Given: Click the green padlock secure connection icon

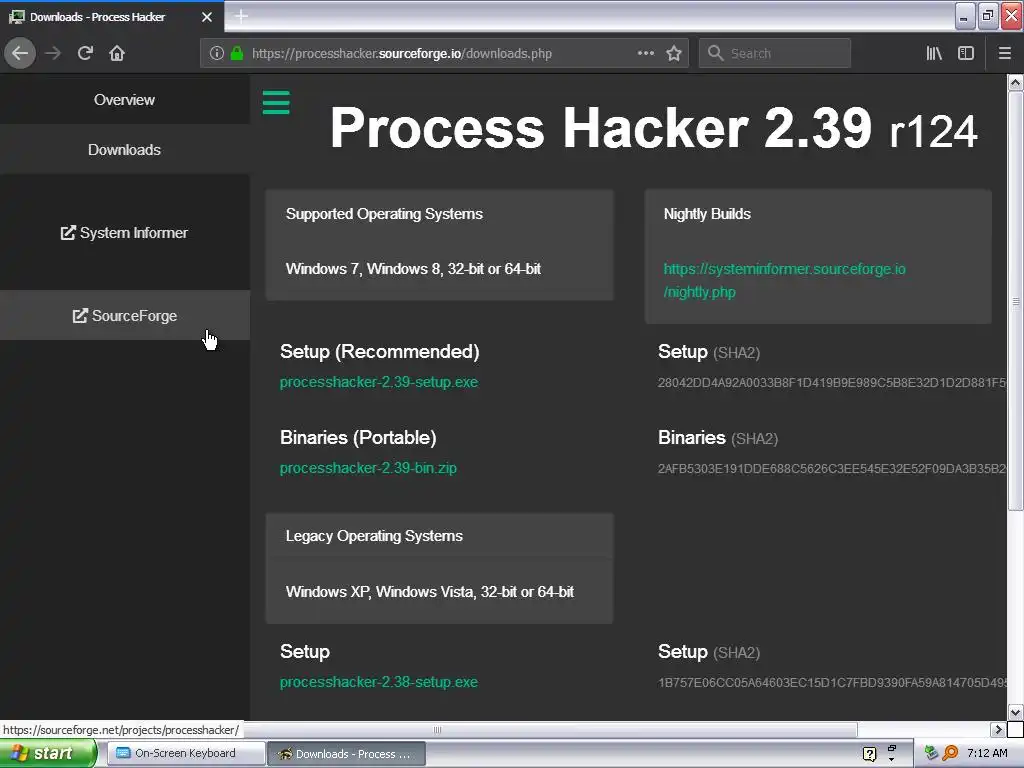Looking at the screenshot, I should coord(237,53).
